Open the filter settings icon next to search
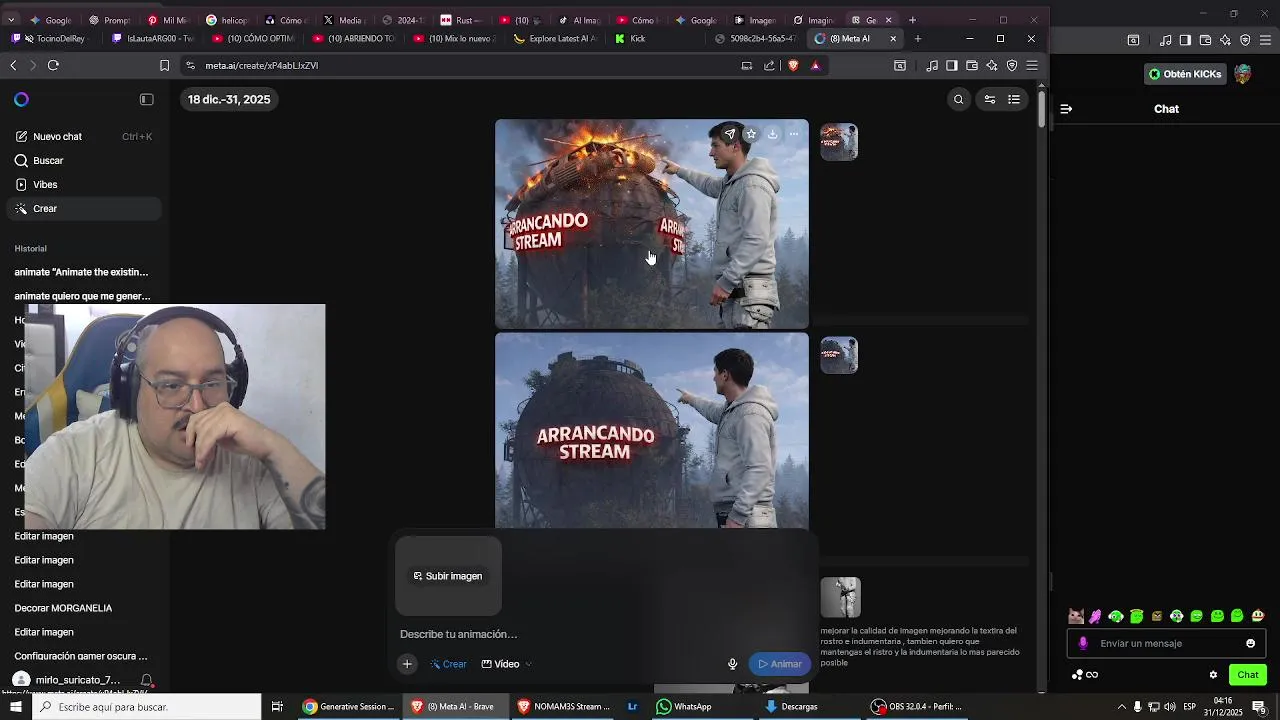The width and height of the screenshot is (1280, 720). (x=990, y=99)
